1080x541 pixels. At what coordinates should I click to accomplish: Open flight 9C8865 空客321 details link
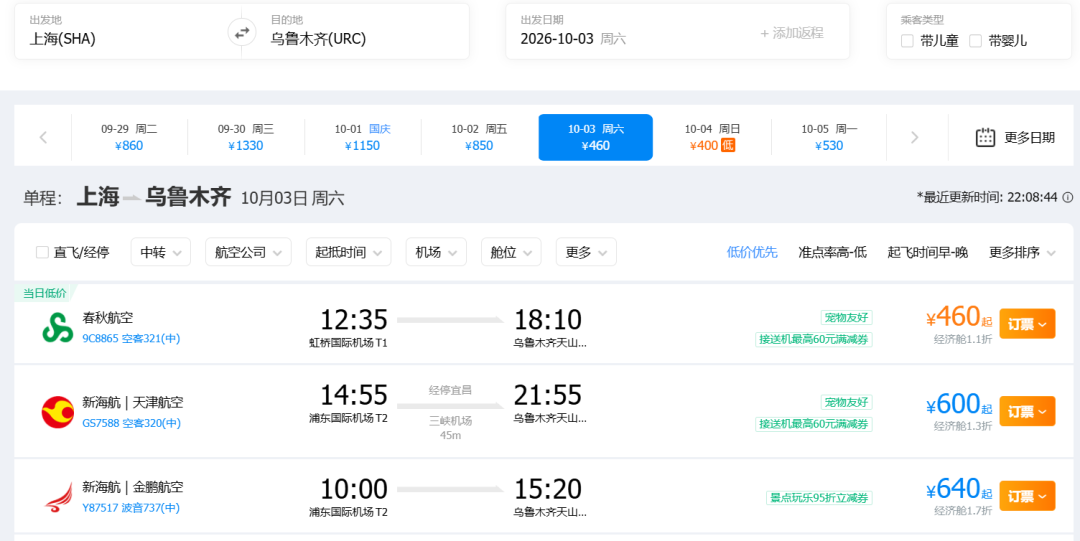131,338
